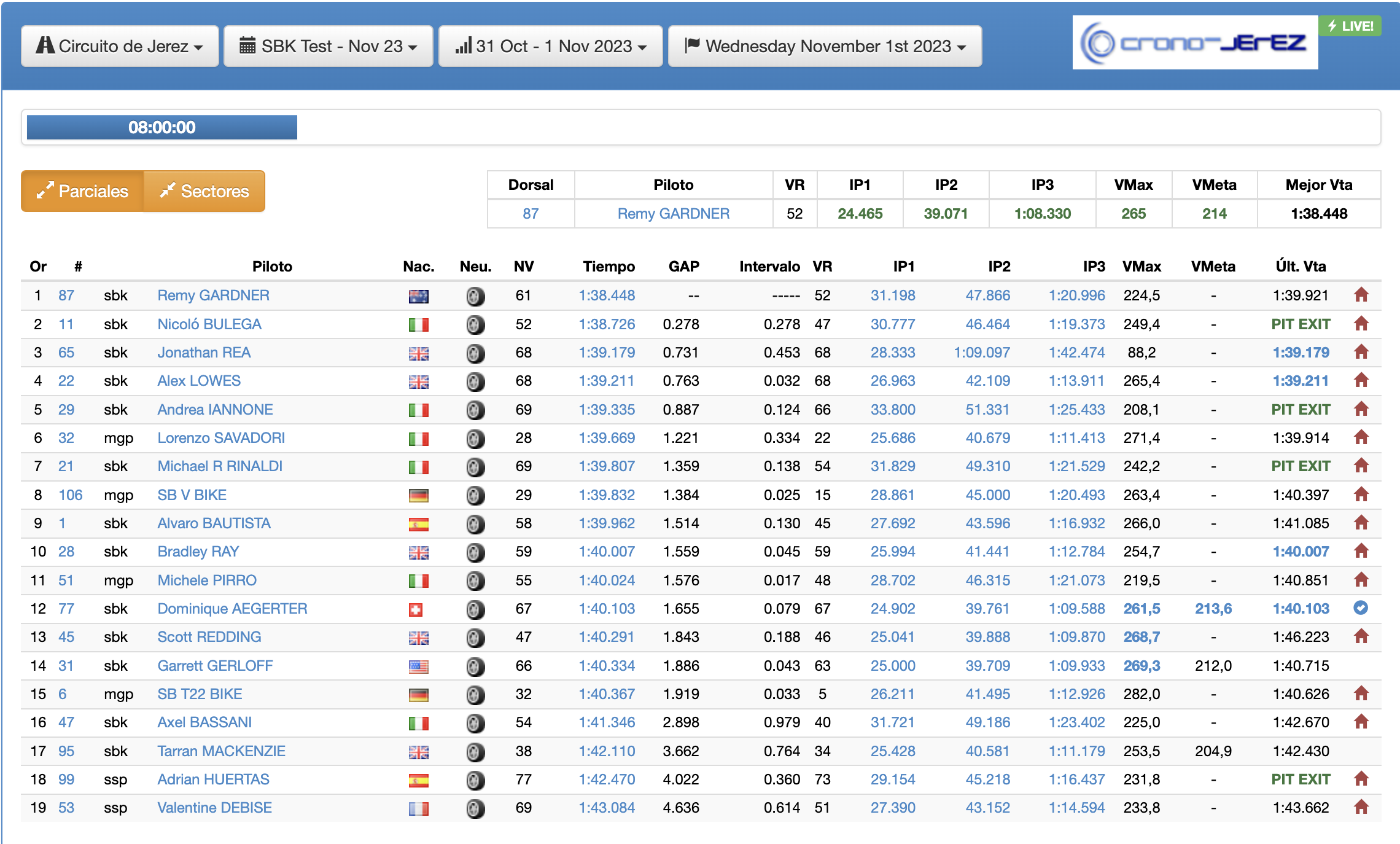Click the home icon in Remy GARDNER's row

pos(1361,295)
